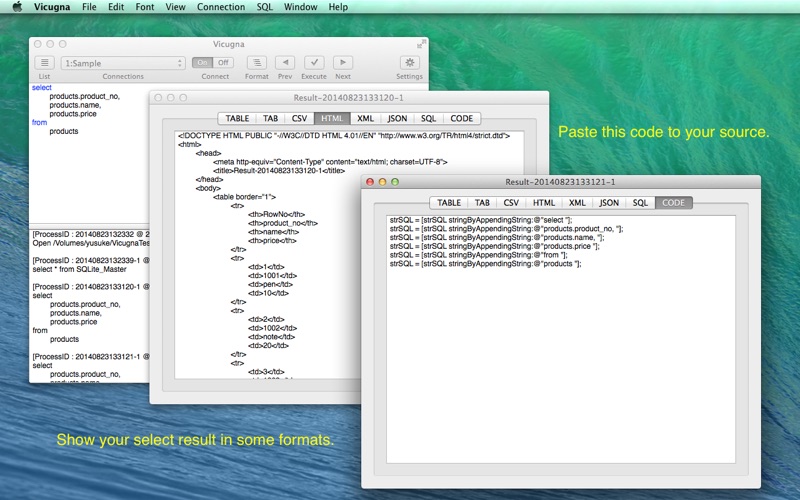Select TABLE tab in back Result window
Screen dimensions: 800x500
click(x=237, y=118)
